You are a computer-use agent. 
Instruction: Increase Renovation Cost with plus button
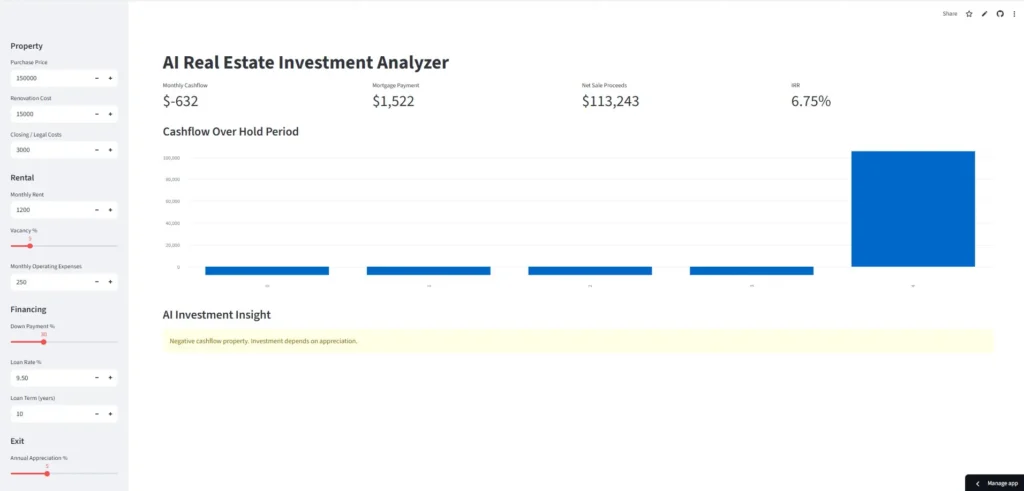(x=110, y=114)
